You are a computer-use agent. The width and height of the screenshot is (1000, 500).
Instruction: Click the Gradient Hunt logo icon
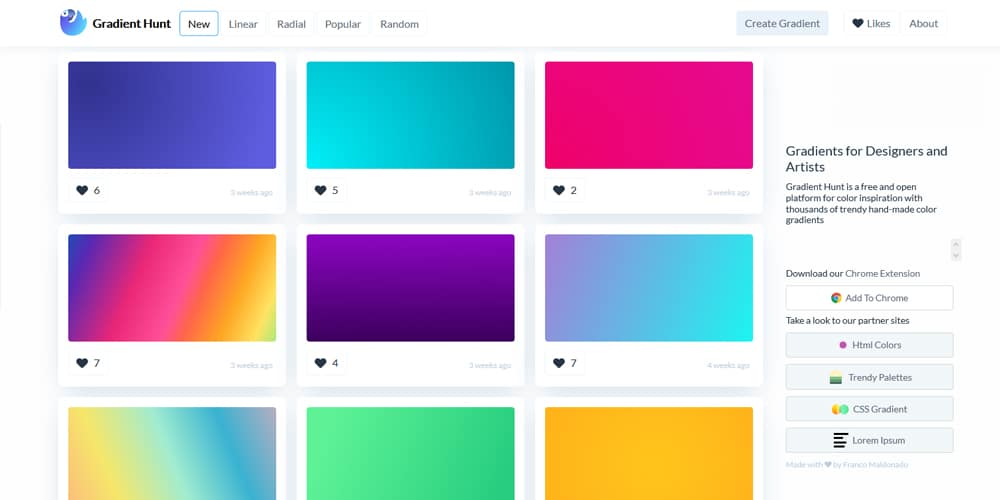tap(73, 22)
